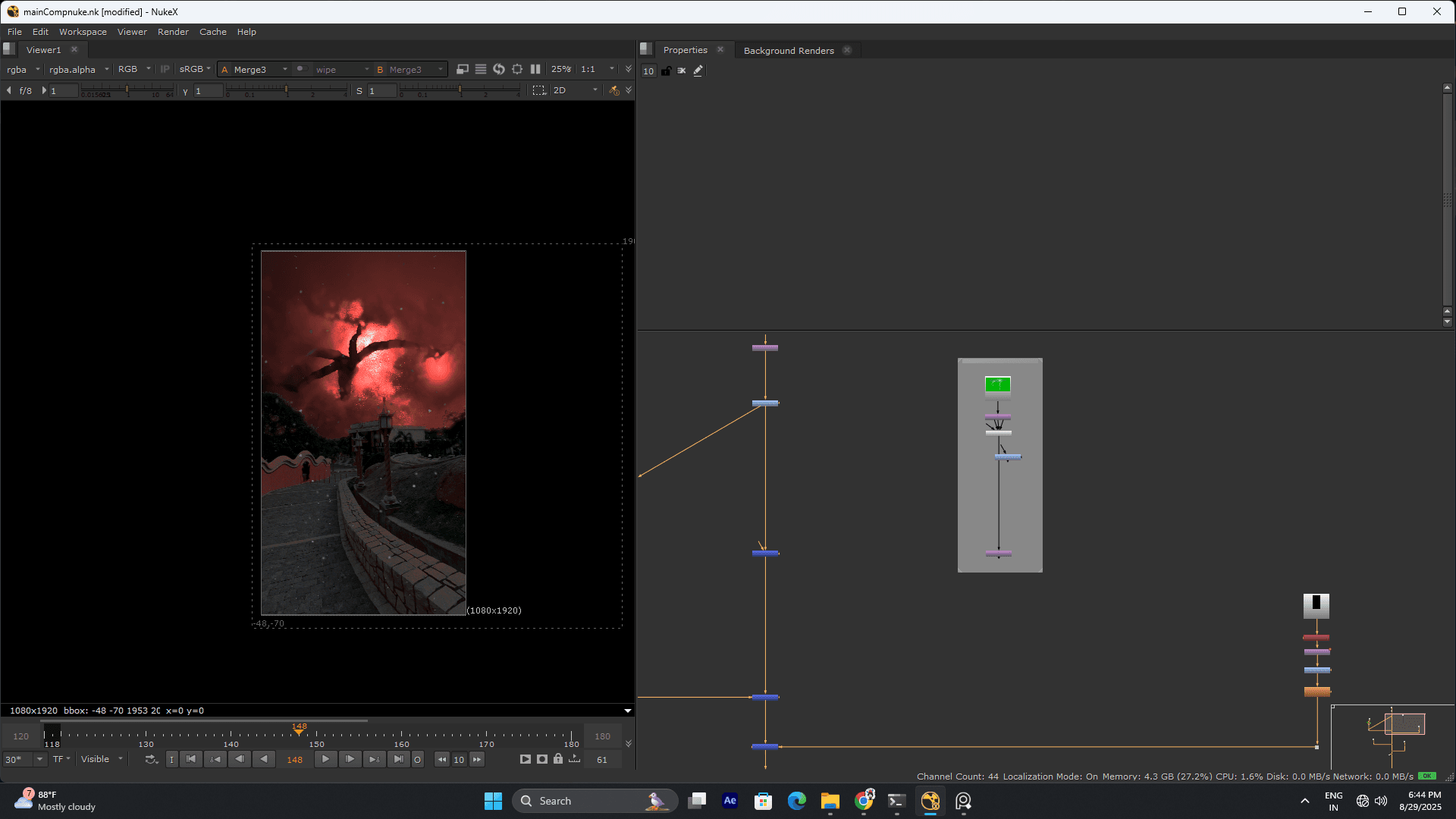Open the 2D view mode dropdown
1456x819 pixels.
[x=575, y=90]
